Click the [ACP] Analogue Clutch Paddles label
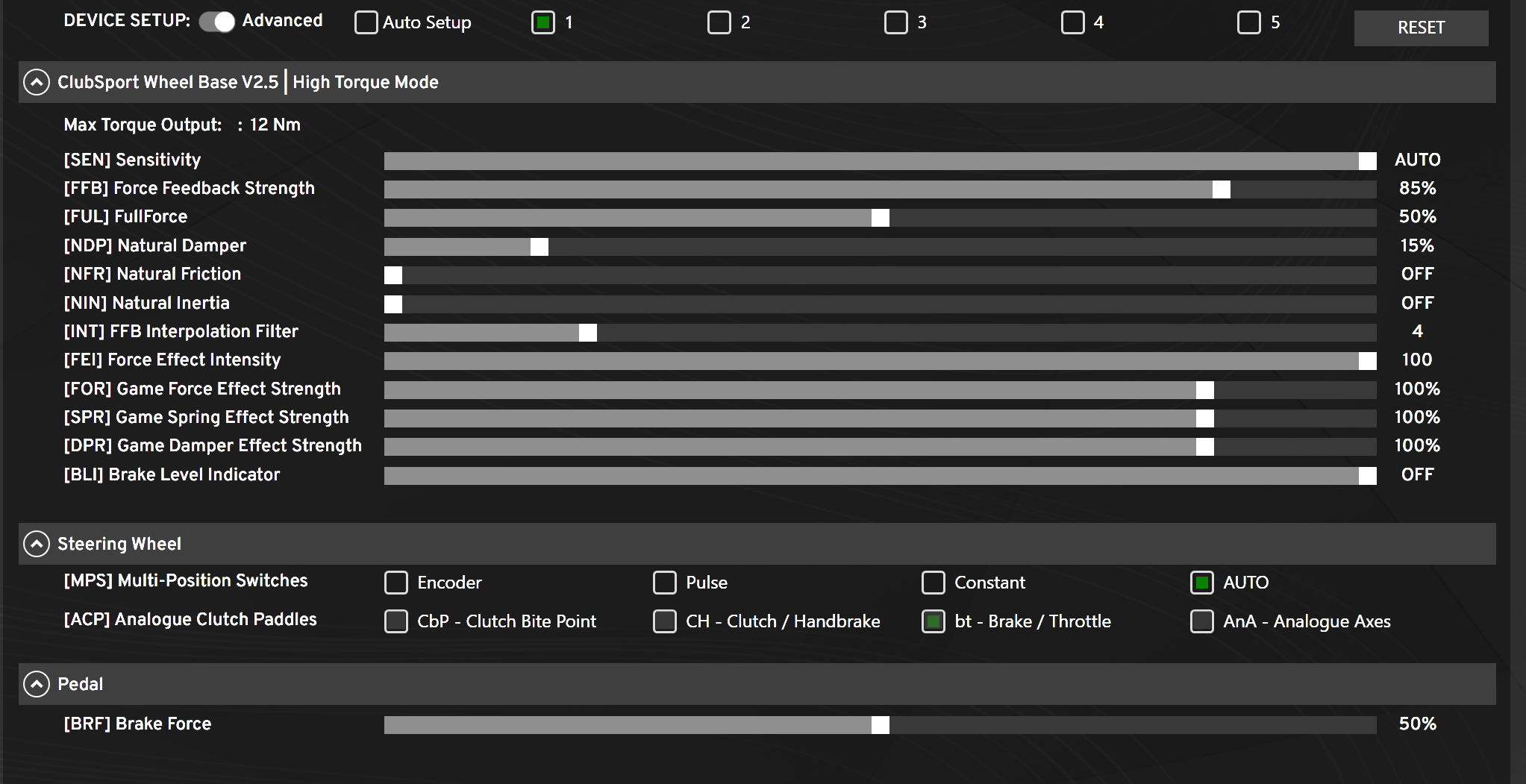This screenshot has height=784, width=1526. (x=190, y=619)
